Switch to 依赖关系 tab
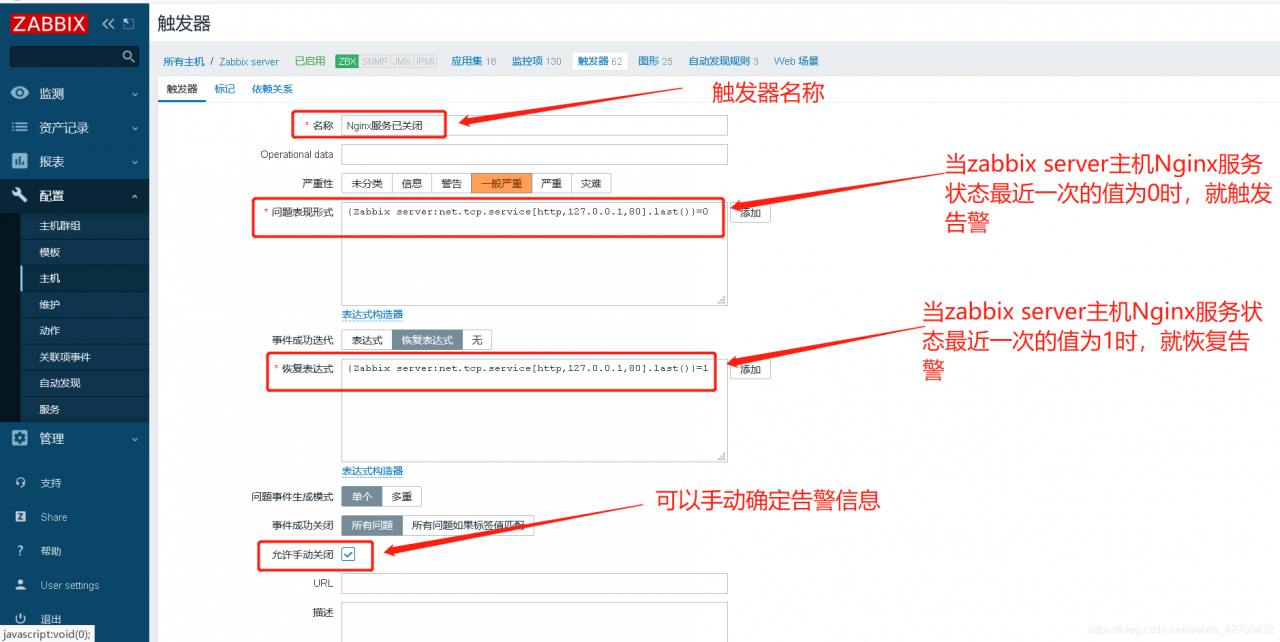Viewport: 1280px width, 642px height. (x=272, y=89)
